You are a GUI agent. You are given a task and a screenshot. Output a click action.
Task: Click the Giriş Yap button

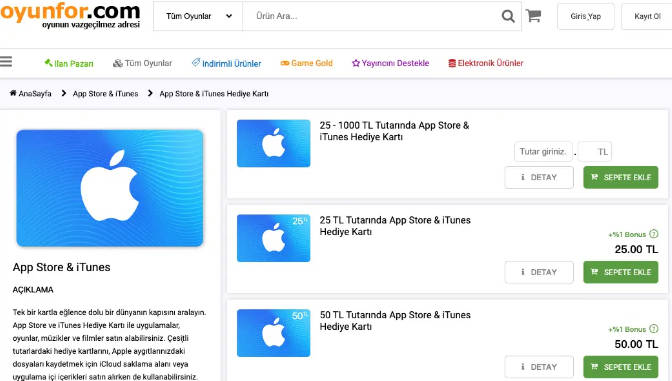pyautogui.click(x=585, y=16)
